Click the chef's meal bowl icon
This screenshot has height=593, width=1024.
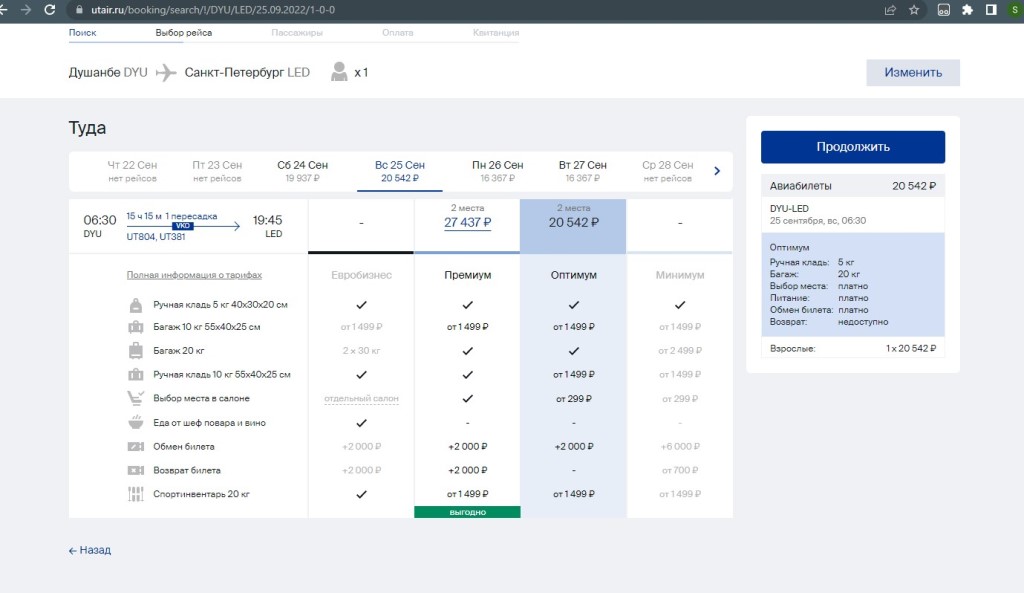pos(135,422)
